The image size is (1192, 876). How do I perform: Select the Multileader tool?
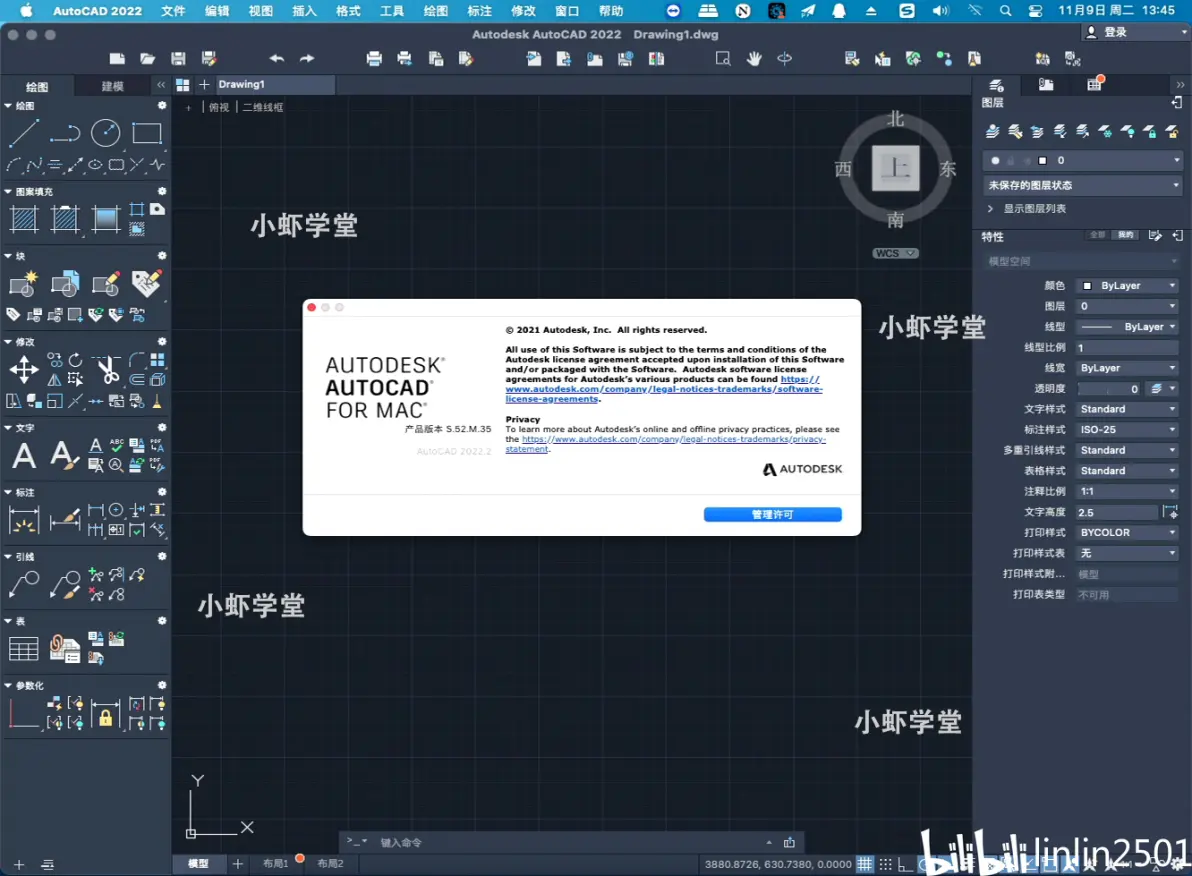24,586
